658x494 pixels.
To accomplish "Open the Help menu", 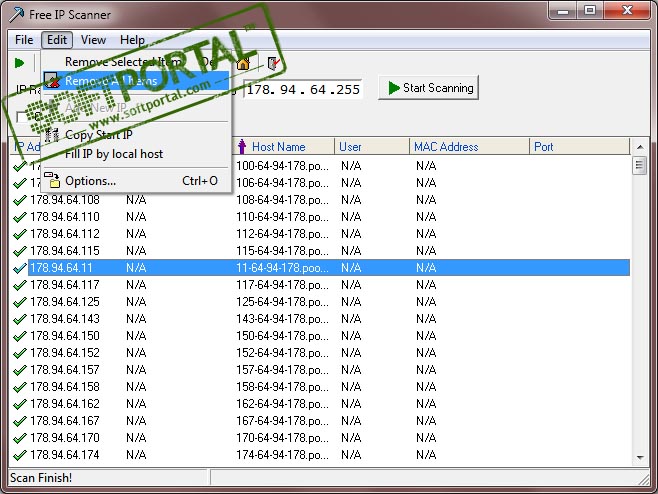I will (132, 40).
